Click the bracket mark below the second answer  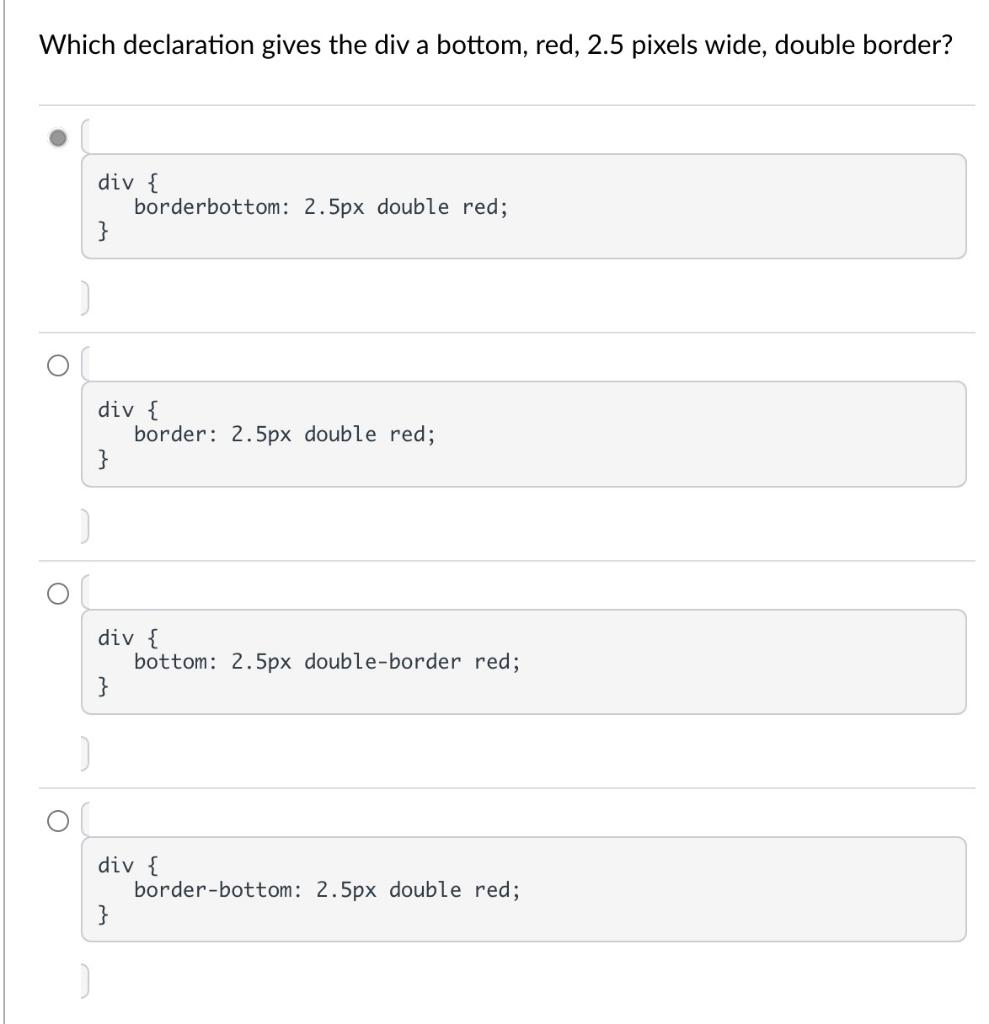[85, 524]
